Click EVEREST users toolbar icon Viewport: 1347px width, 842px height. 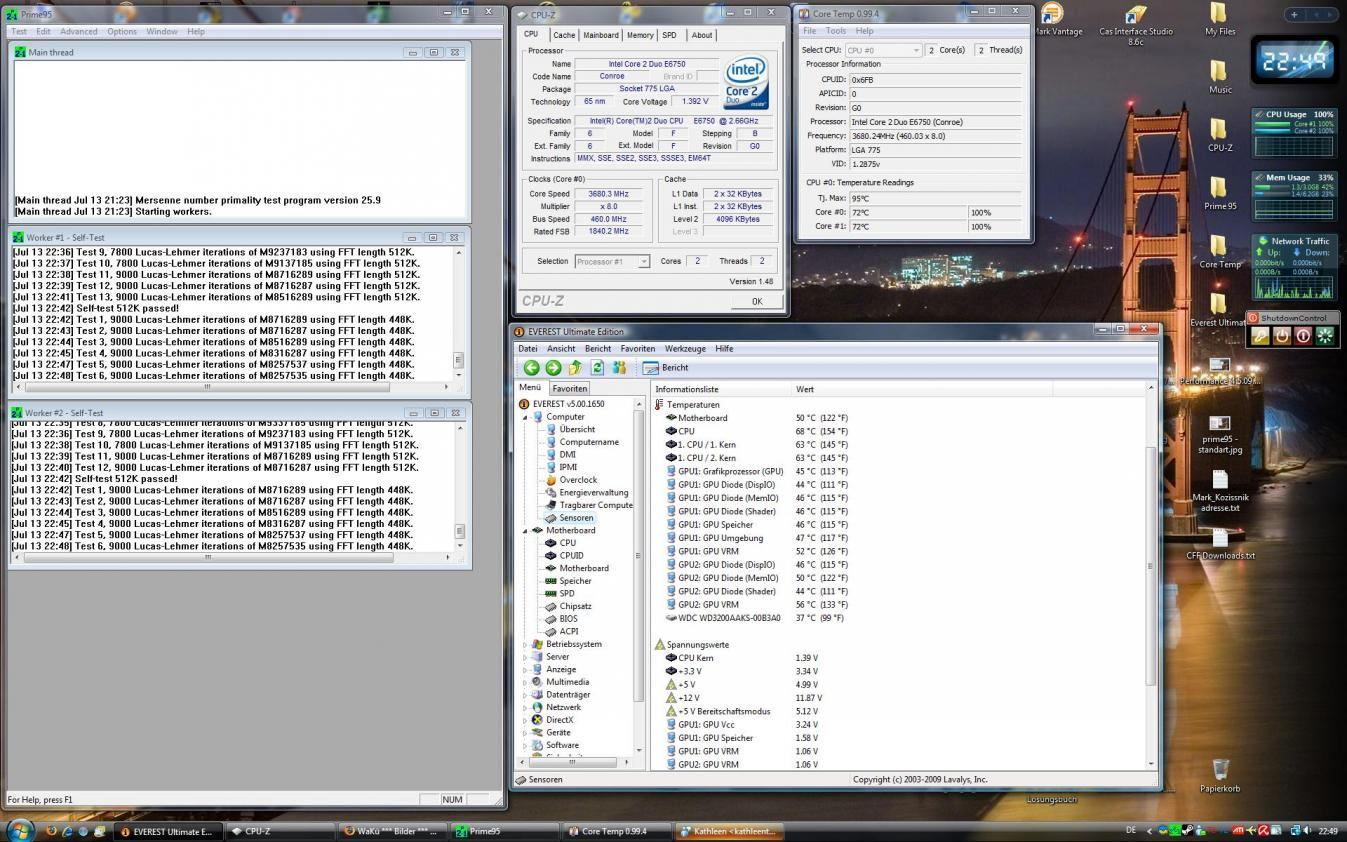(x=619, y=368)
